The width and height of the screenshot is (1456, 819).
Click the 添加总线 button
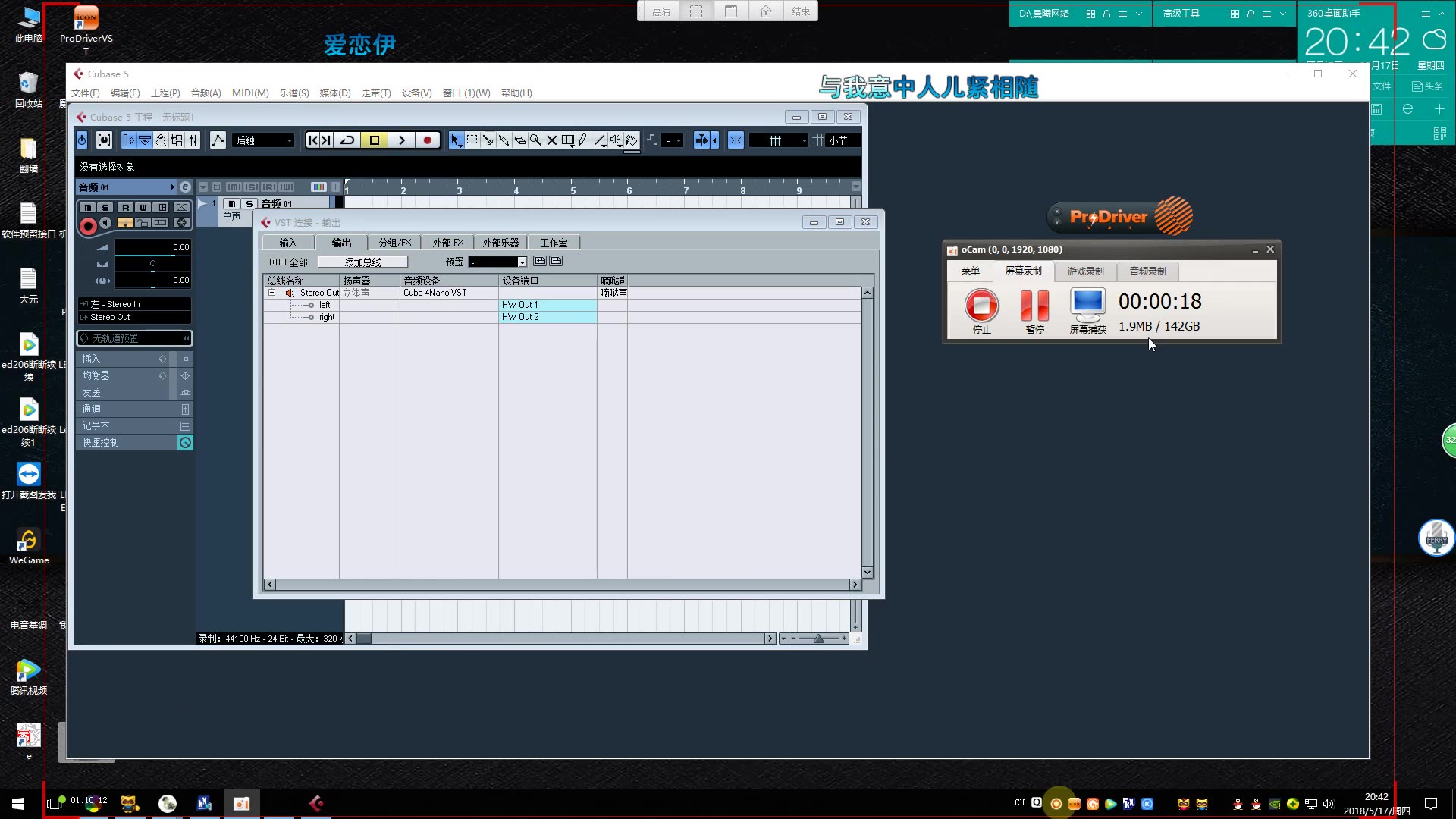click(362, 261)
